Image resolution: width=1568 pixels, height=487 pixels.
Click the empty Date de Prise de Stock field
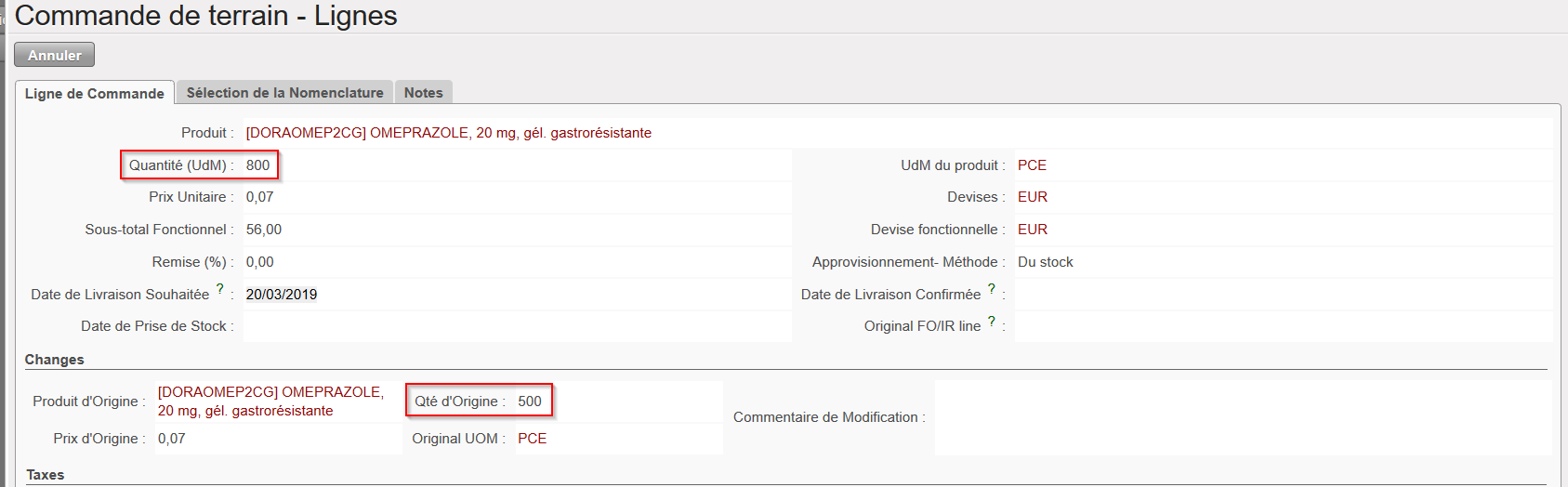tap(516, 326)
